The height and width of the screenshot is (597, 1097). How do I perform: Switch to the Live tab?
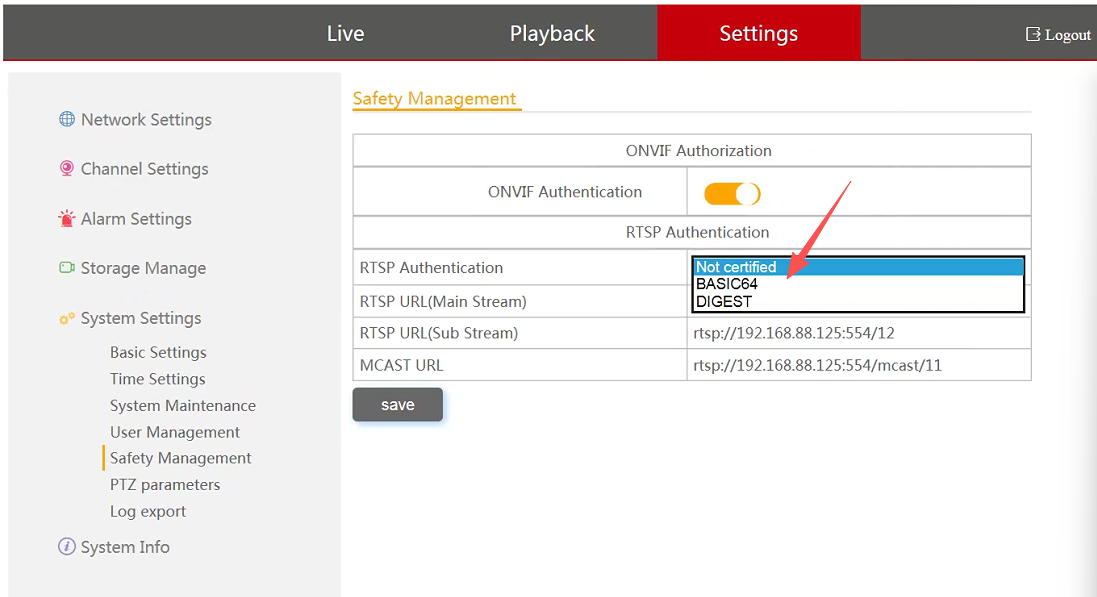pos(345,33)
